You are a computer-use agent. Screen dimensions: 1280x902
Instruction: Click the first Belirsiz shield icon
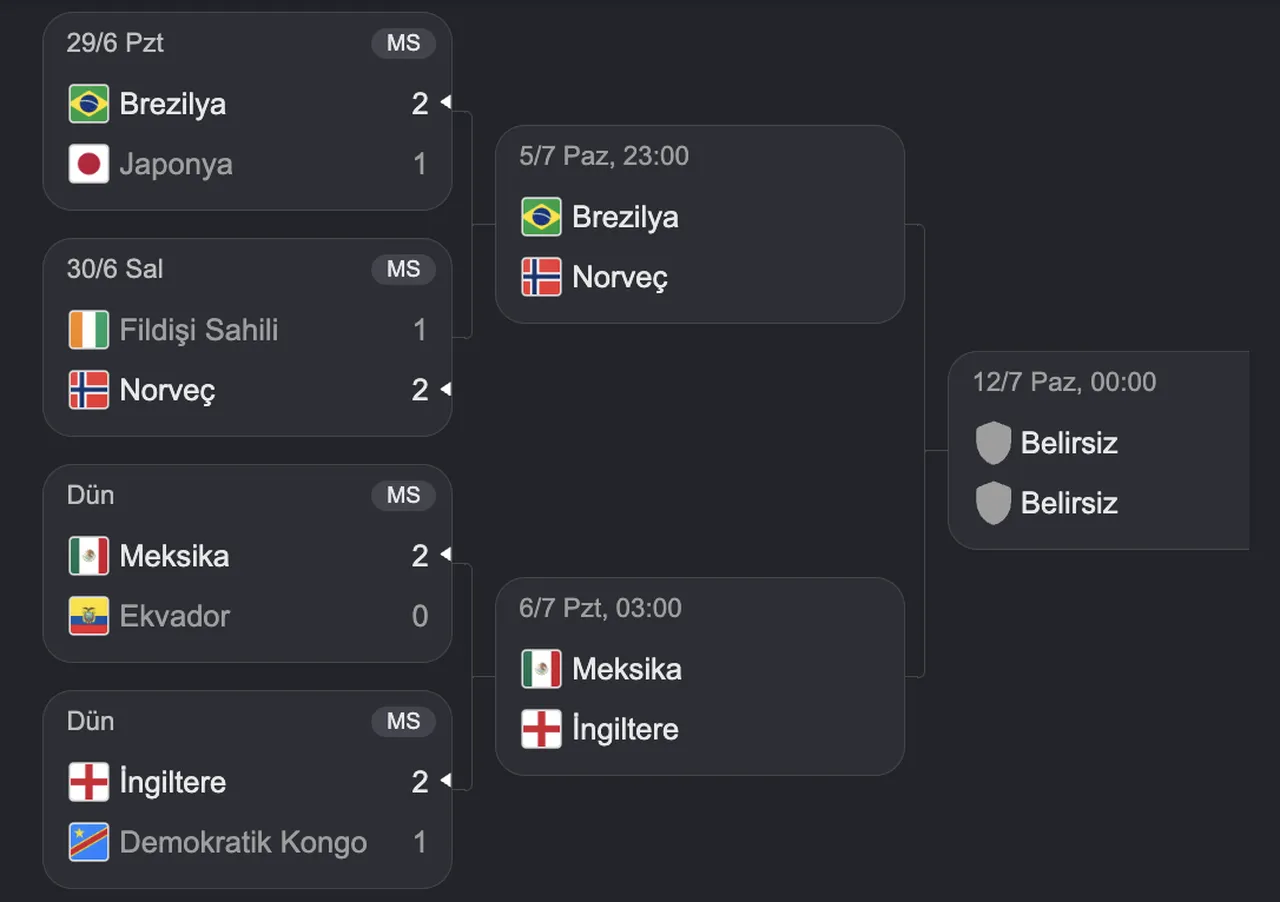(x=993, y=443)
